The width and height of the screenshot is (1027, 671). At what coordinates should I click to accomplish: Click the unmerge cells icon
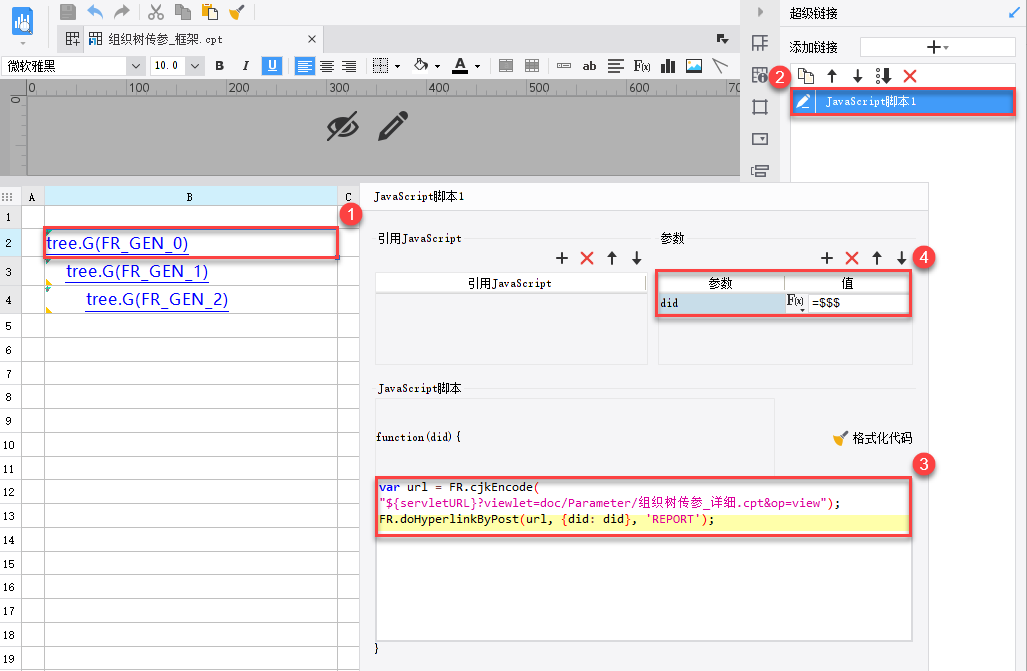pyautogui.click(x=532, y=66)
